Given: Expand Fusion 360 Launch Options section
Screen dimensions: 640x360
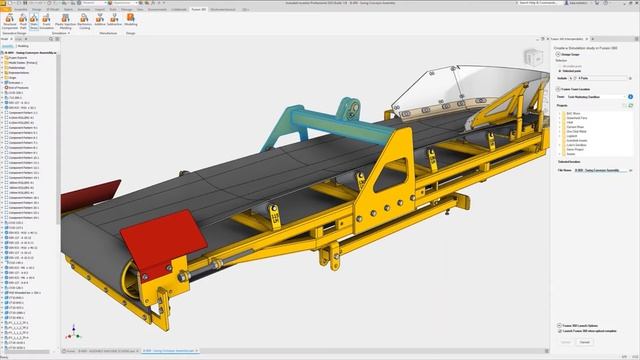Looking at the screenshot, I should [559, 325].
